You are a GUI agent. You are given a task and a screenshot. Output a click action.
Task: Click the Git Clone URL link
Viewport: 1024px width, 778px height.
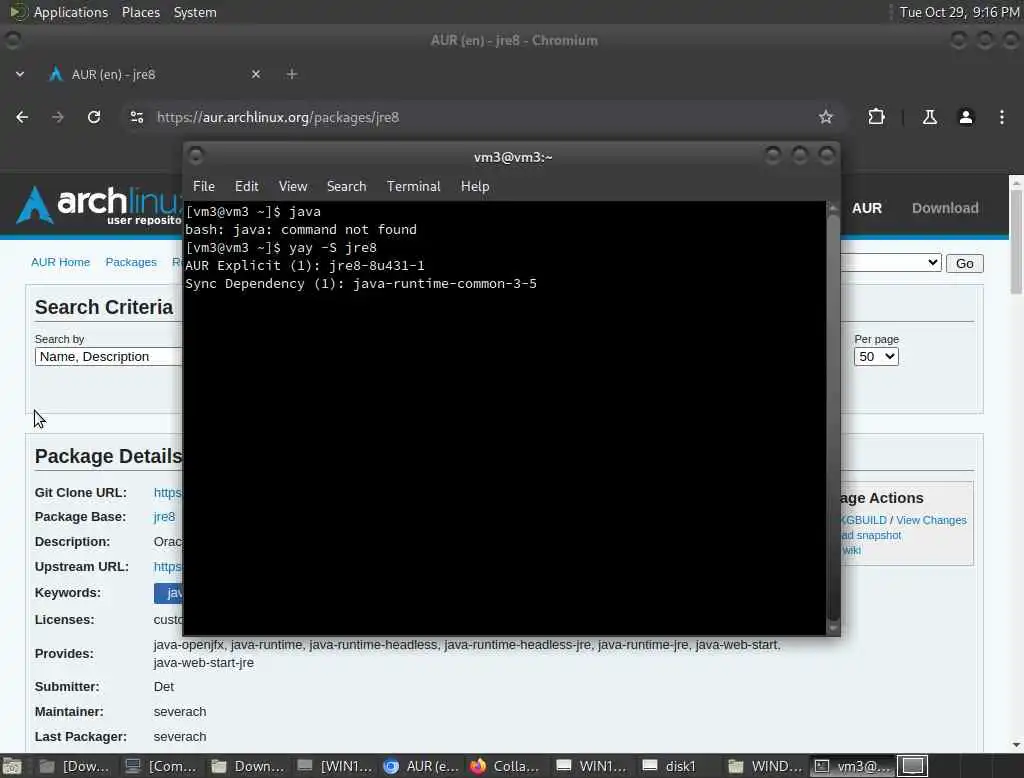click(168, 493)
